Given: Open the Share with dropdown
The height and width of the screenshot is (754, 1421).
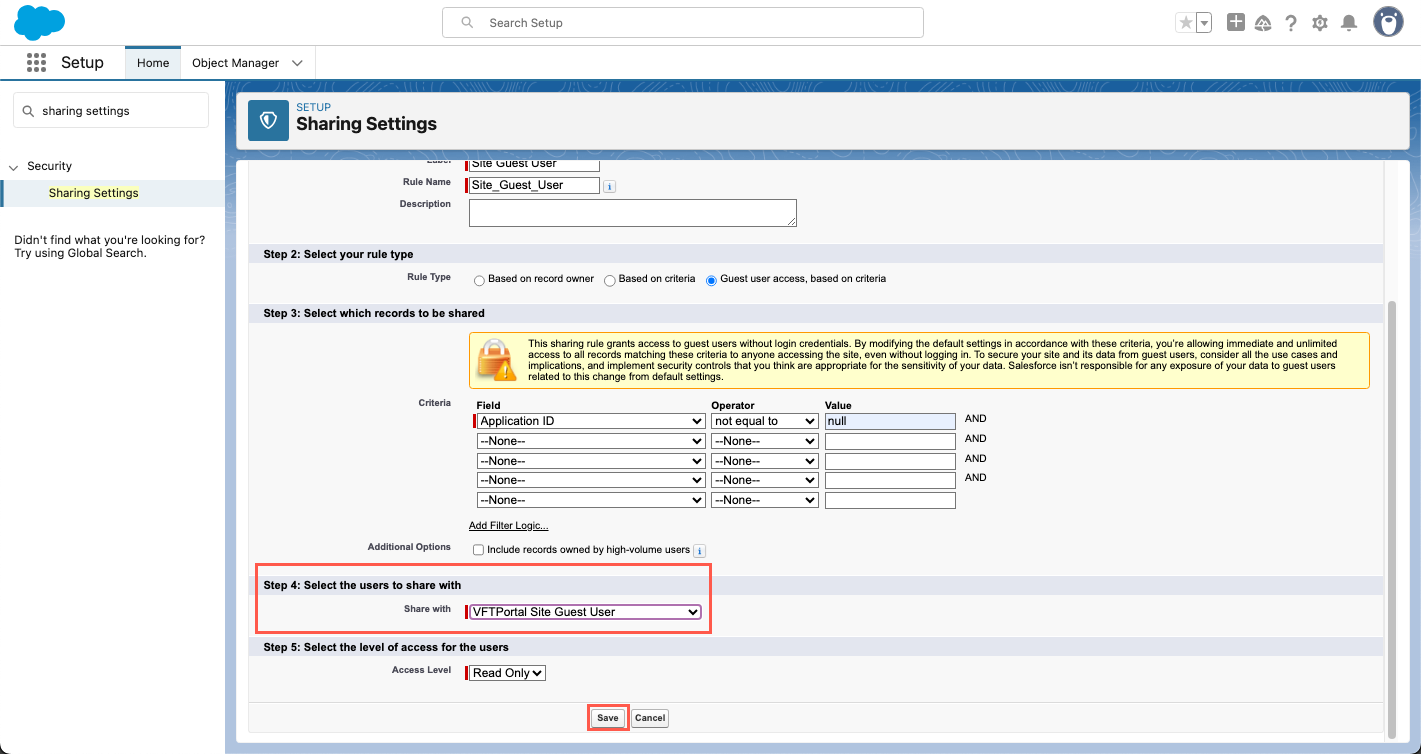Looking at the screenshot, I should click(585, 612).
